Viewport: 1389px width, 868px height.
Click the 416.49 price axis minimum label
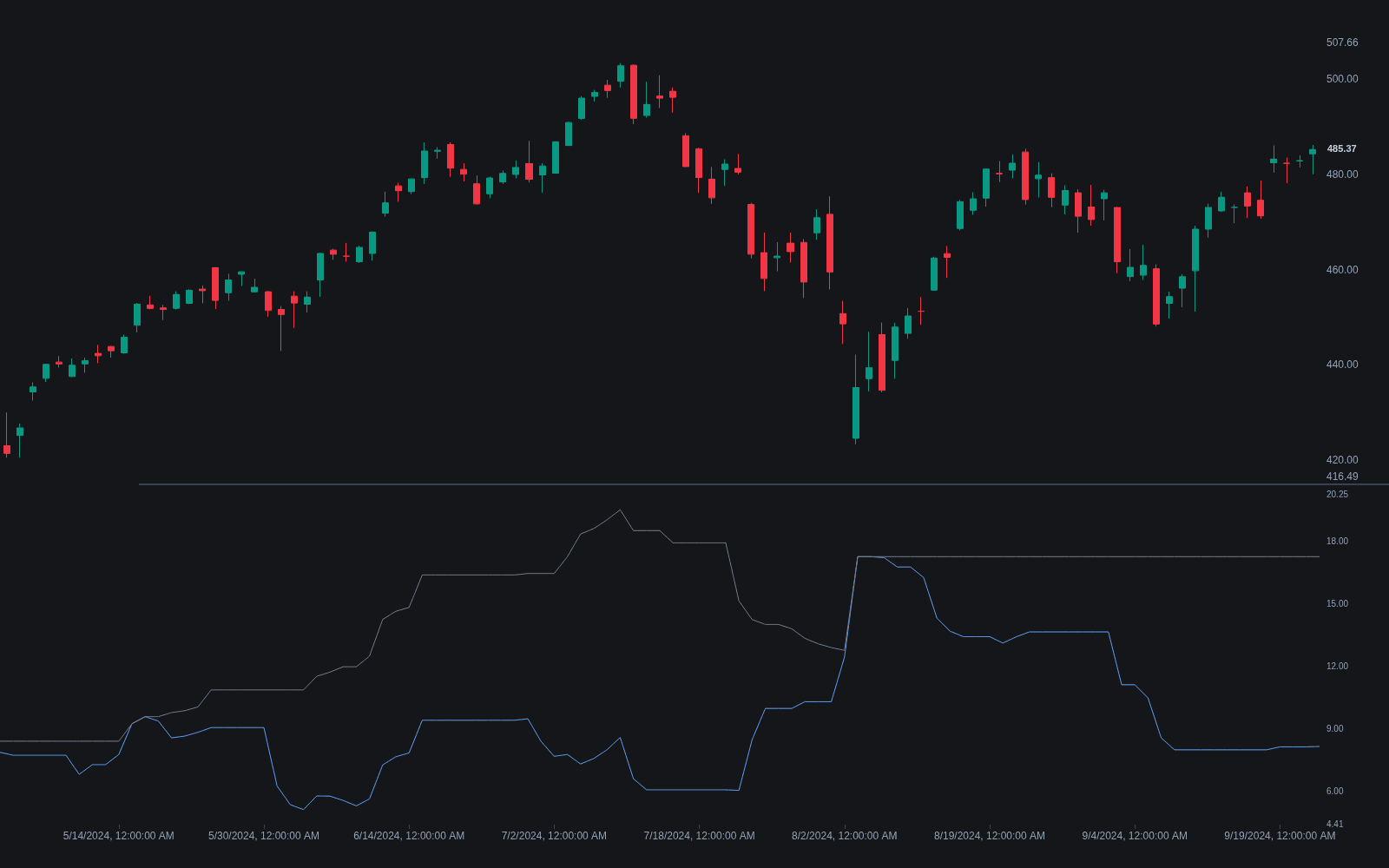(x=1342, y=477)
